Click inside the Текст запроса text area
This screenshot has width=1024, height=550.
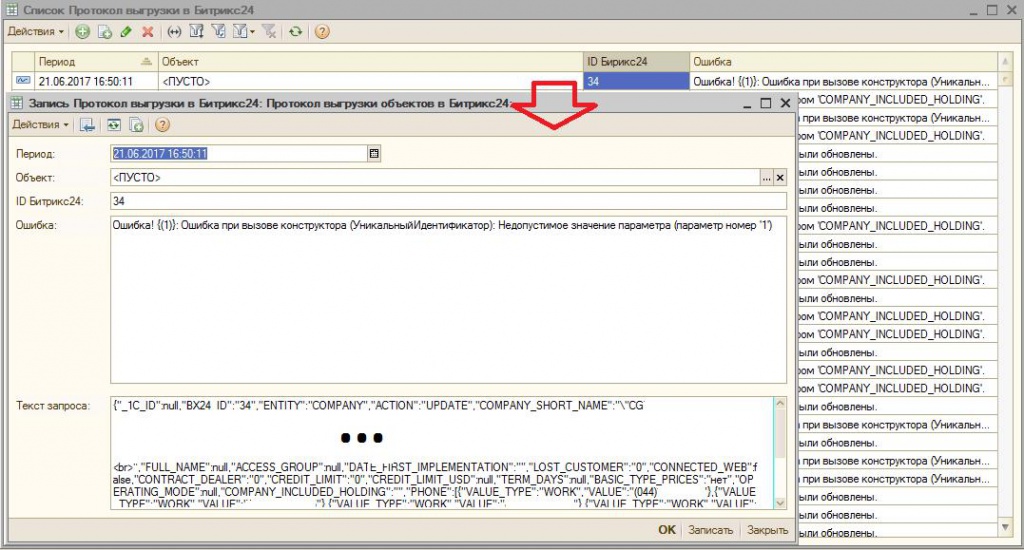point(442,453)
